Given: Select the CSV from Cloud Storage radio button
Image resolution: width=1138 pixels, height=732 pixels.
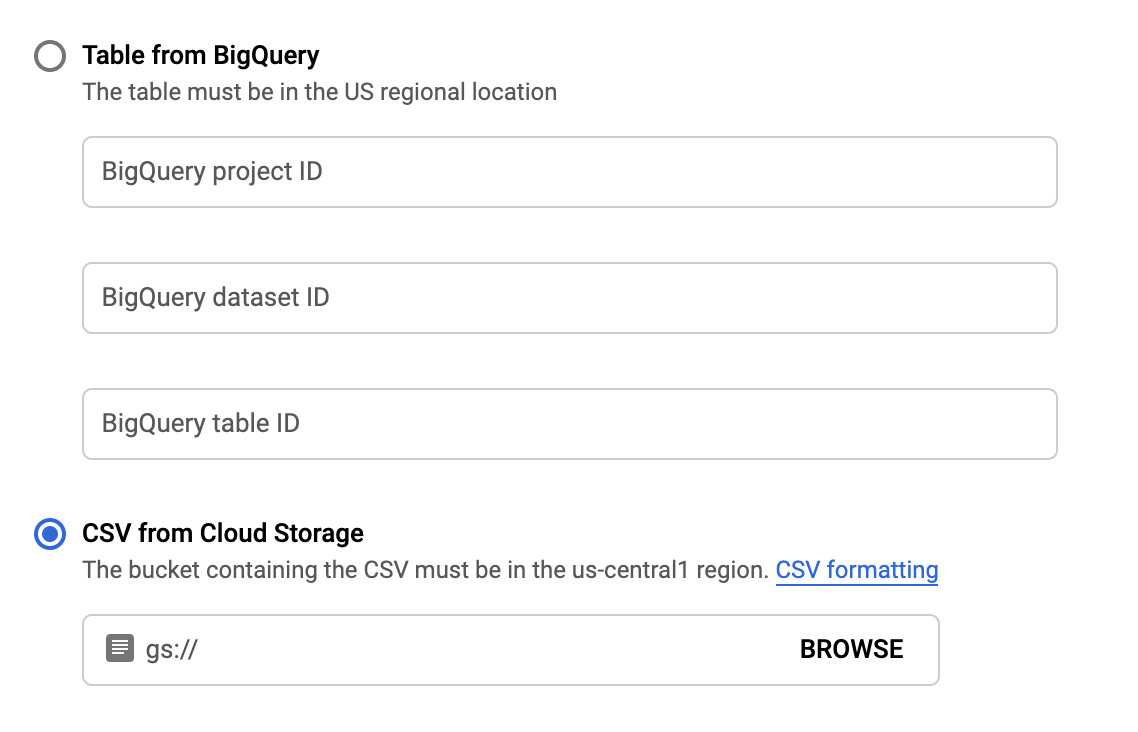Looking at the screenshot, I should click(49, 534).
